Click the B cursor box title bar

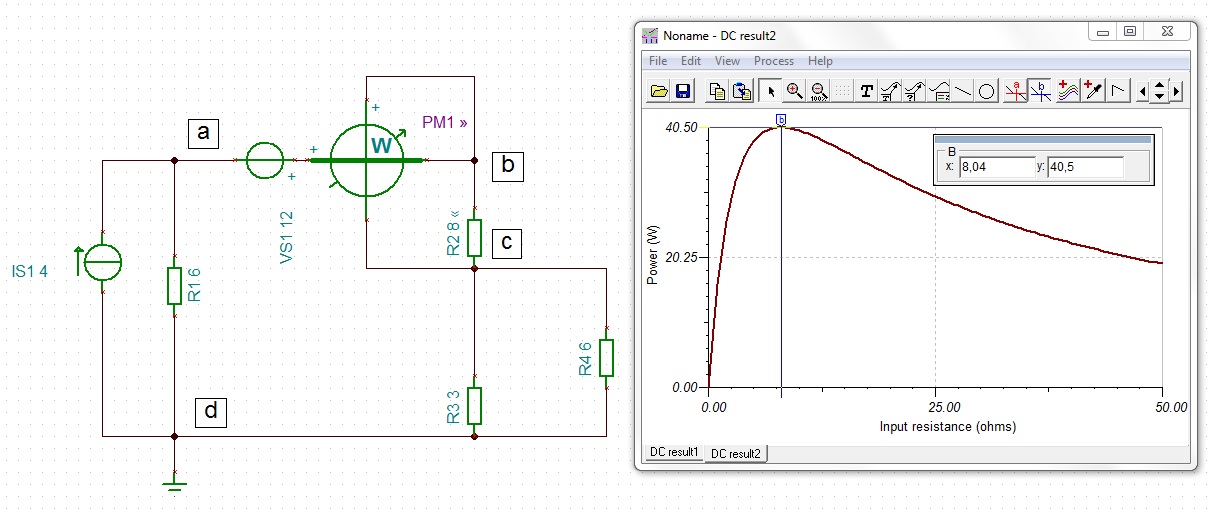click(1042, 141)
